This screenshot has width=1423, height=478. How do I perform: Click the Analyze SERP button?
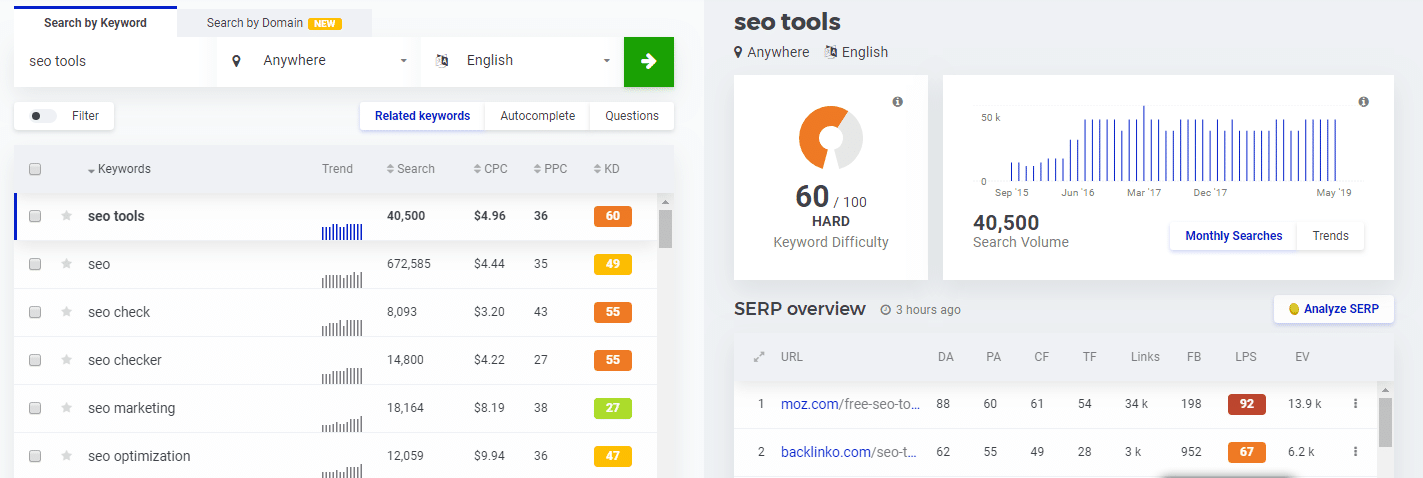[1334, 309]
